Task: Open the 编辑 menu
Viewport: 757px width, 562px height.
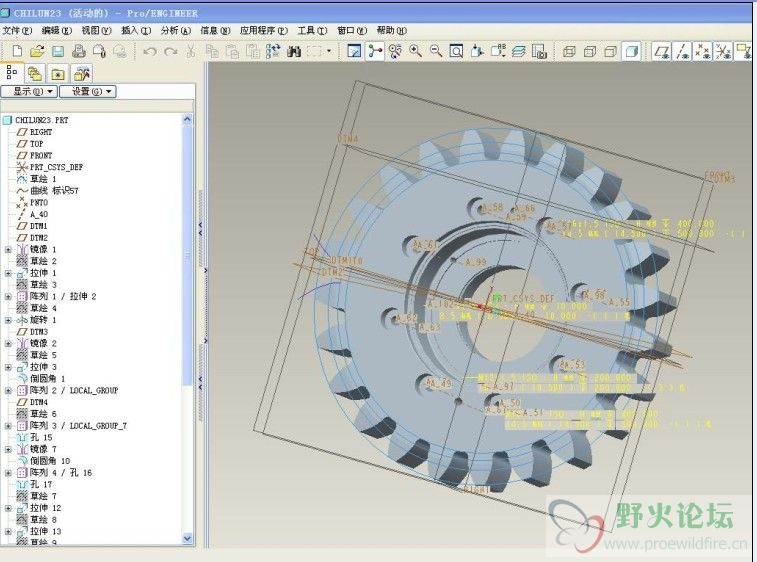Action: [56, 30]
